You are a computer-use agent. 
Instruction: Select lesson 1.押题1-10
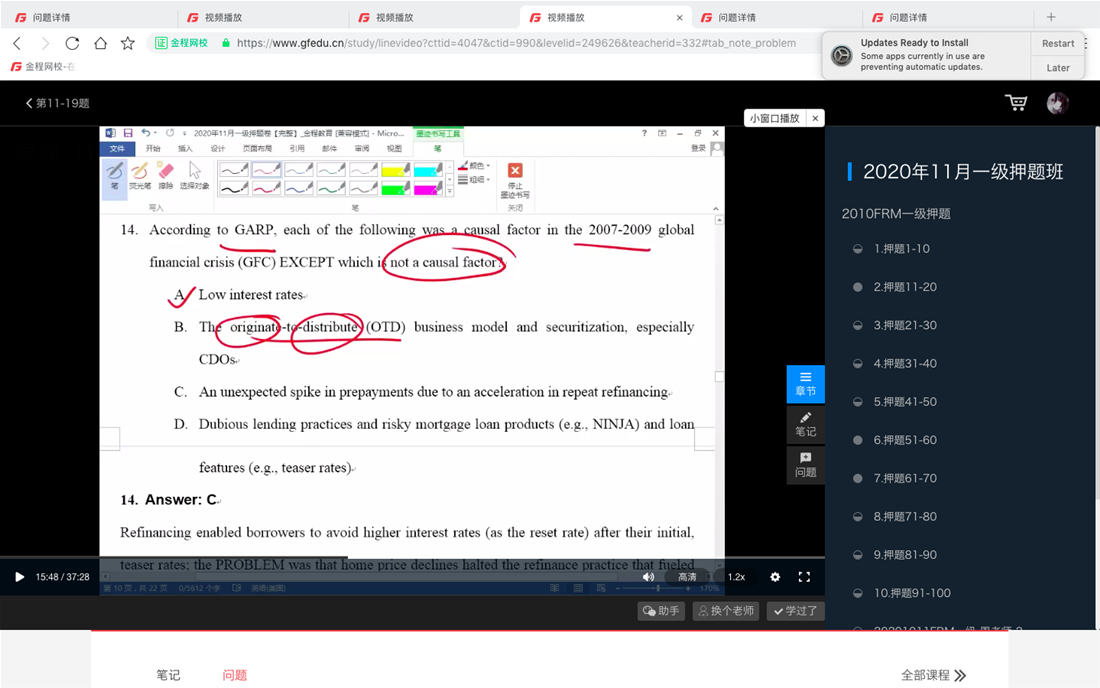click(x=901, y=249)
